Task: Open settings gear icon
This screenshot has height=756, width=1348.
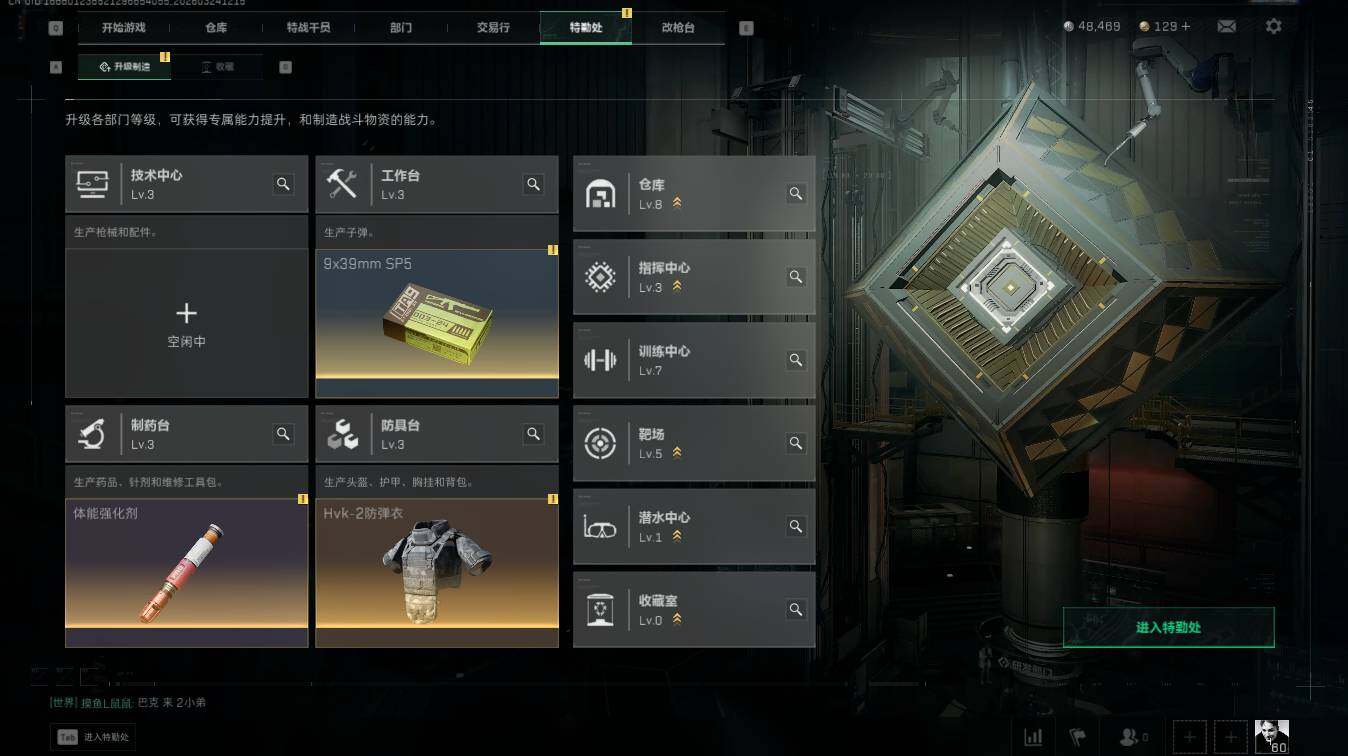Action: coord(1273,26)
